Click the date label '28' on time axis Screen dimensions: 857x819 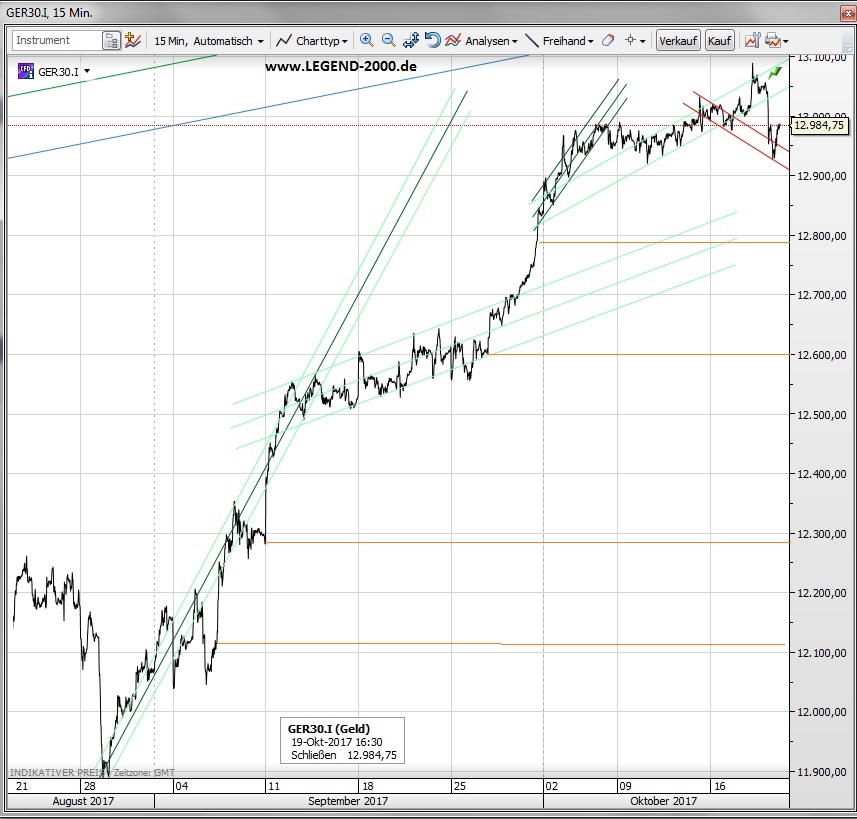pos(90,786)
